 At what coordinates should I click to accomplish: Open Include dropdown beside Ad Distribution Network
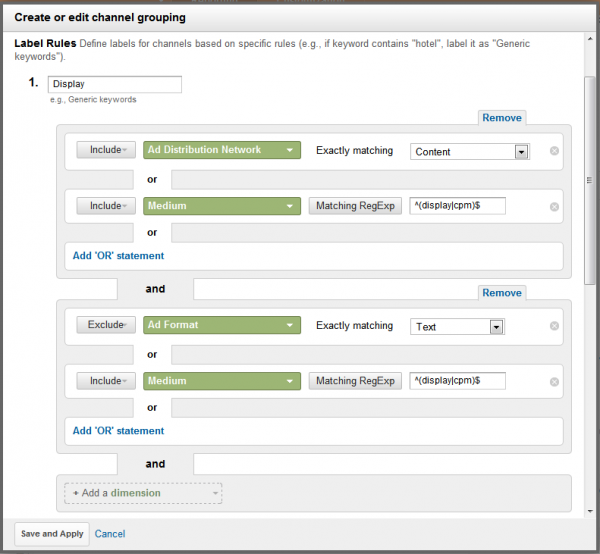[106, 151]
